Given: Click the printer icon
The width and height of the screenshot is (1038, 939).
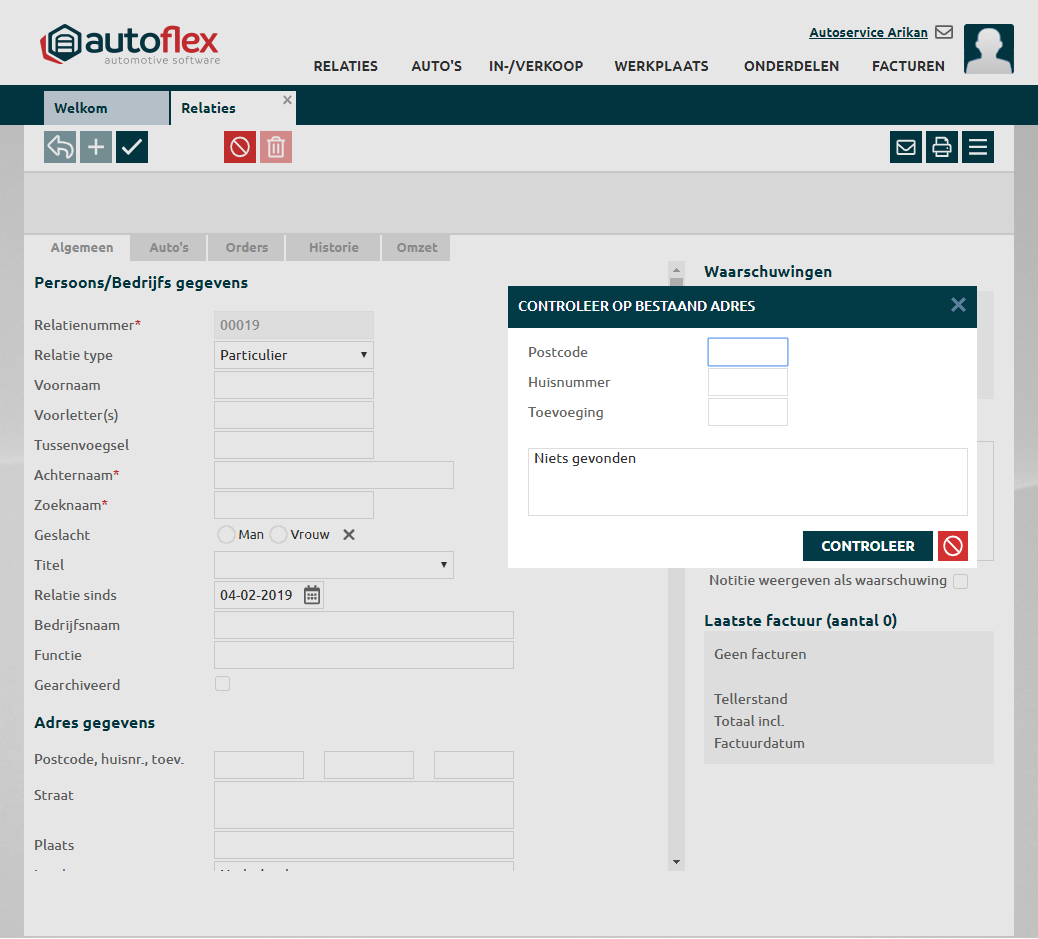Looking at the screenshot, I should coord(942,147).
